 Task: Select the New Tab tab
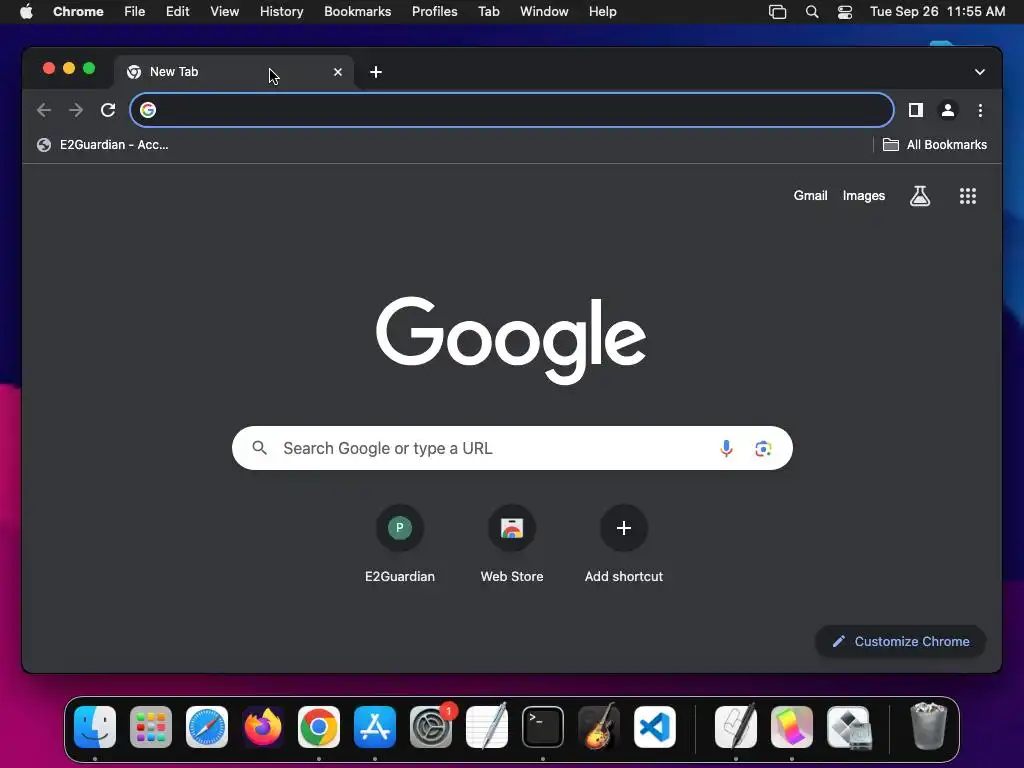pos(234,72)
